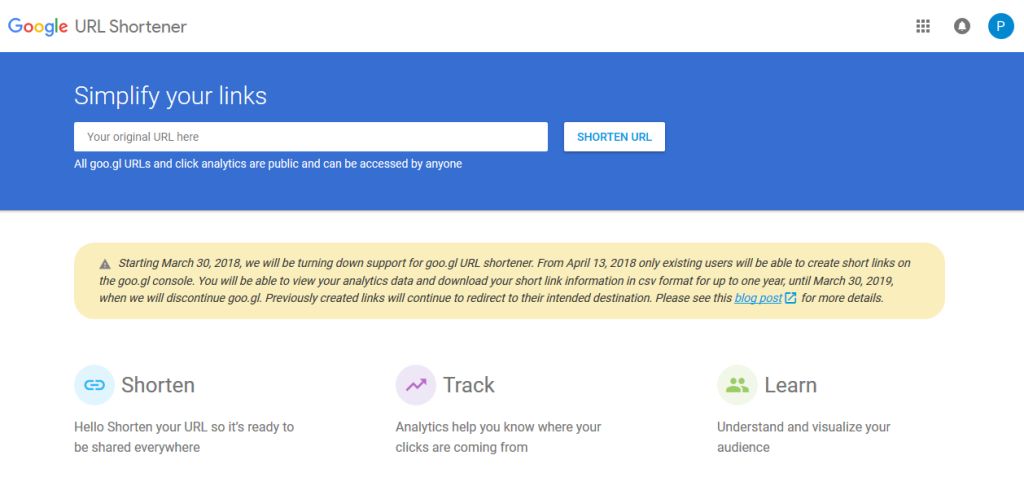Click the warning triangle icon in notice
This screenshot has width=1024, height=499.
point(105,264)
